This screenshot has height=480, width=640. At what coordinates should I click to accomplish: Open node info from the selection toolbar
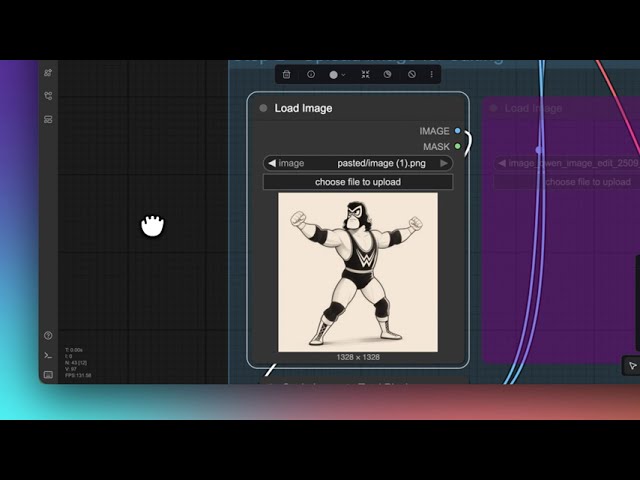[311, 74]
